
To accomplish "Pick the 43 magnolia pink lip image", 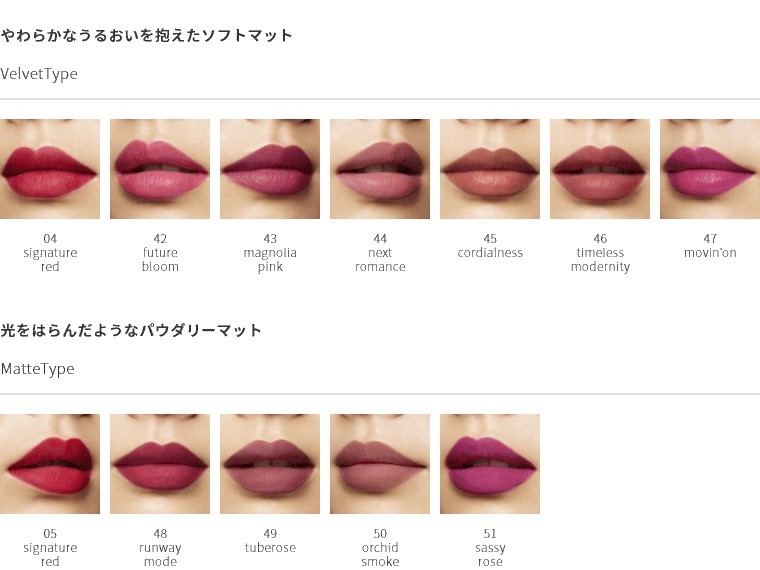I will [x=270, y=169].
